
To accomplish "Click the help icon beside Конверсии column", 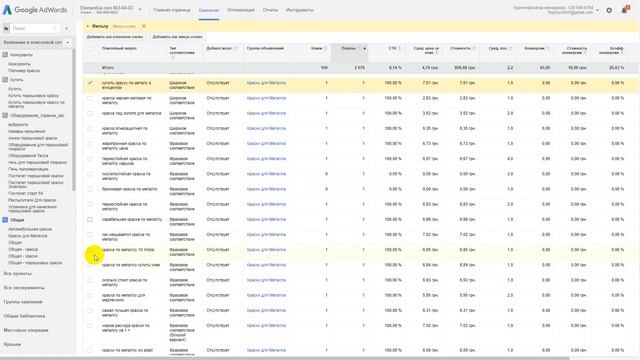I will coord(548,48).
